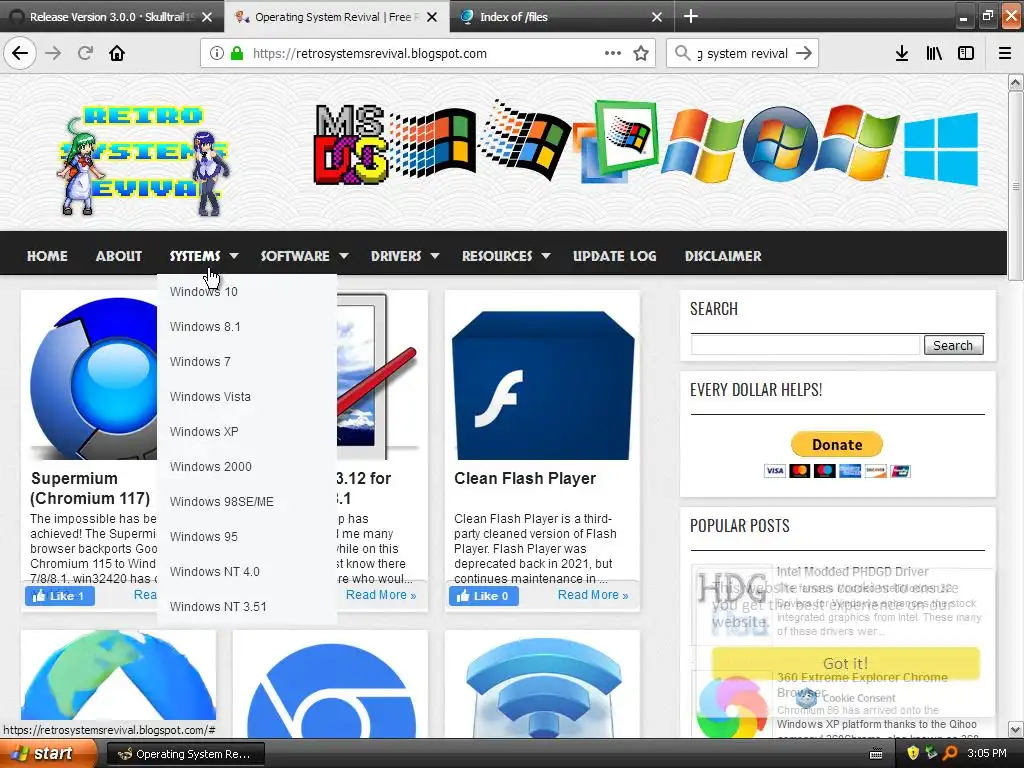Close the Index of /files tab

[x=657, y=17]
